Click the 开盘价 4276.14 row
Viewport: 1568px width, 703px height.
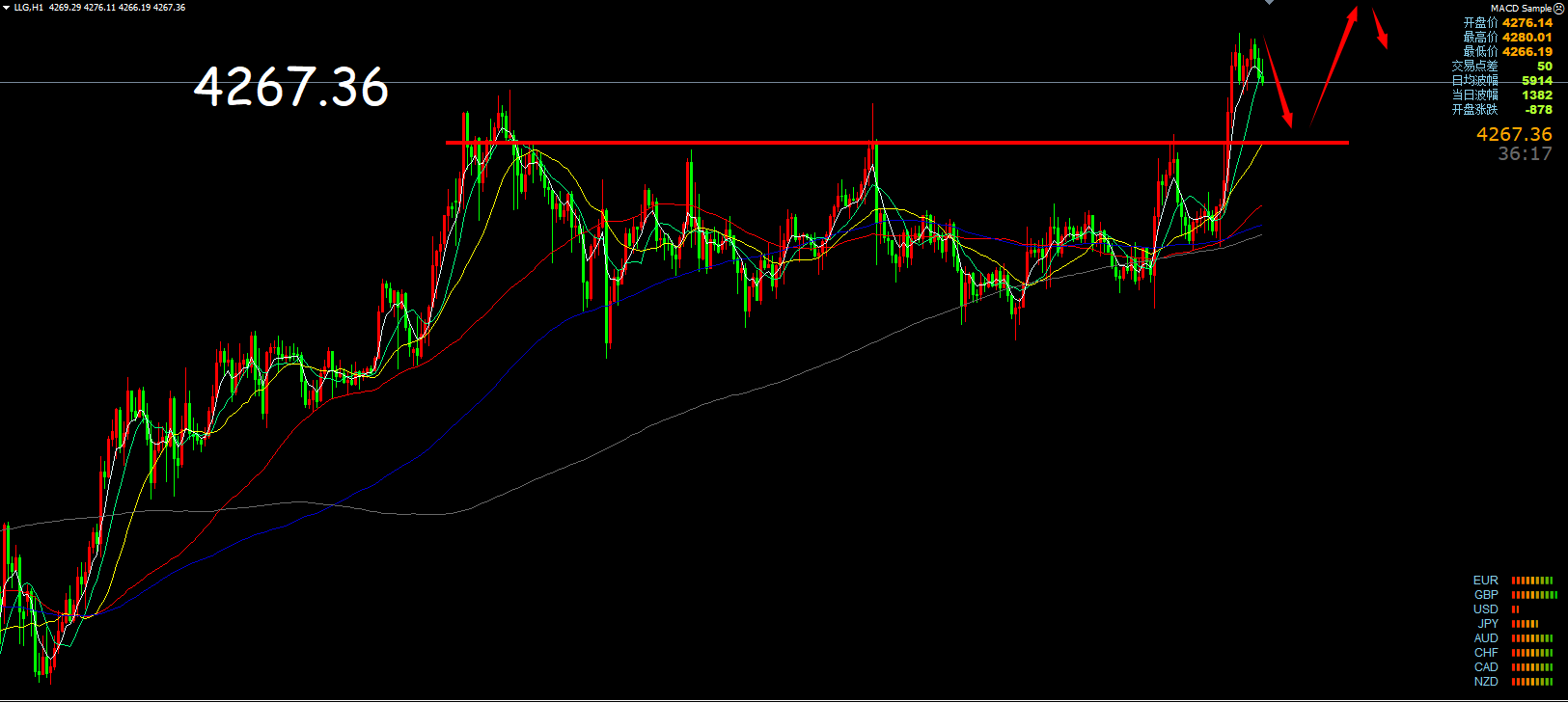tap(1508, 22)
